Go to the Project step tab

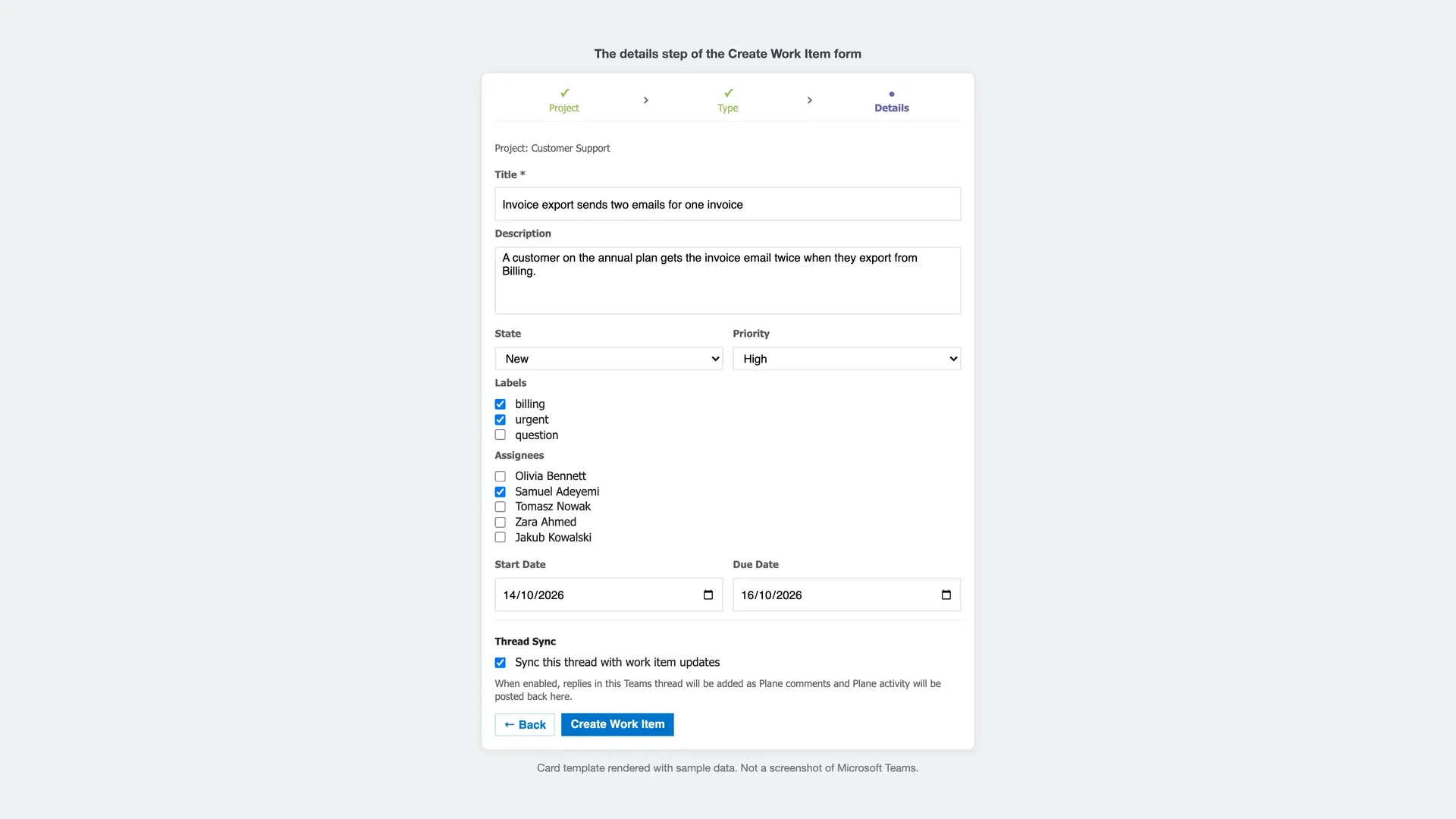pos(564,101)
